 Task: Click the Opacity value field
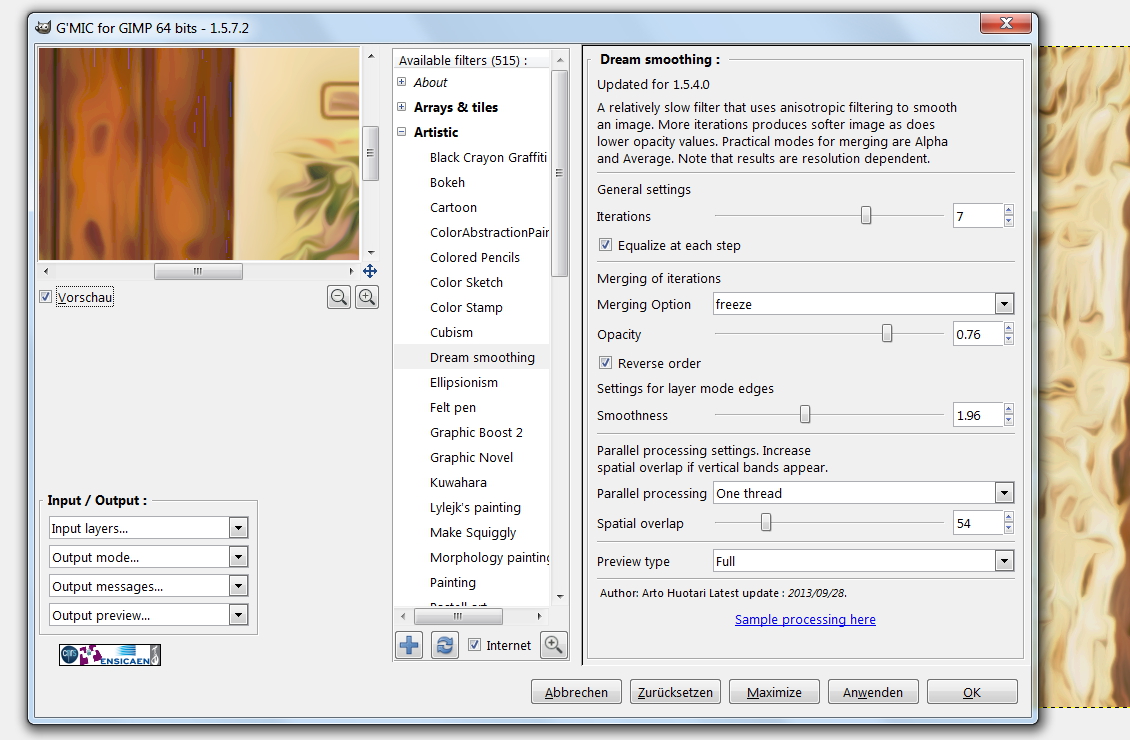coord(977,334)
